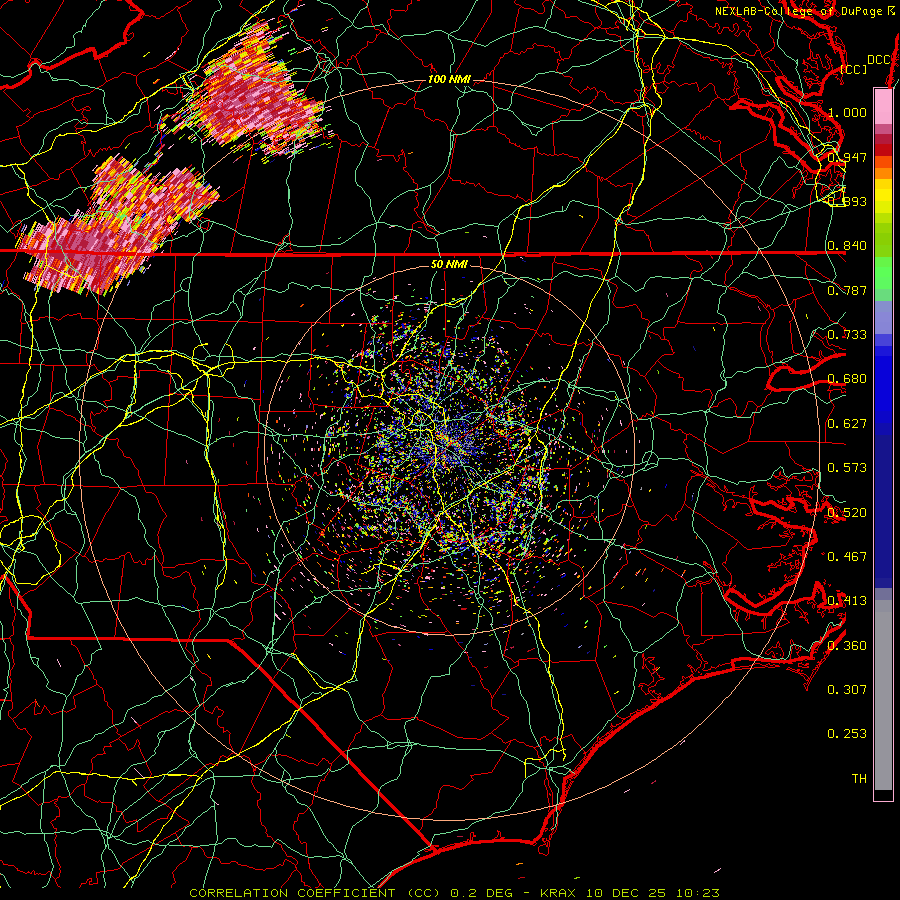Select the 0.947 scale value
Screen dimensions: 900x900
(x=847, y=157)
